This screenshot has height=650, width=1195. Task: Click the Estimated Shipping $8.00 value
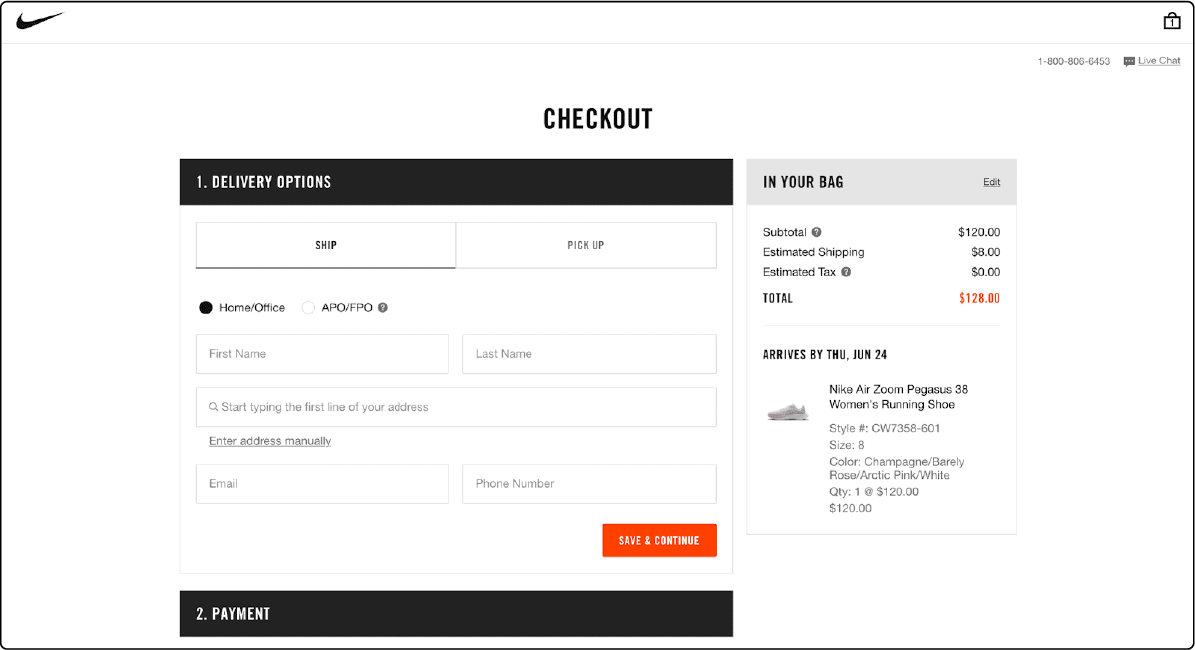click(985, 252)
